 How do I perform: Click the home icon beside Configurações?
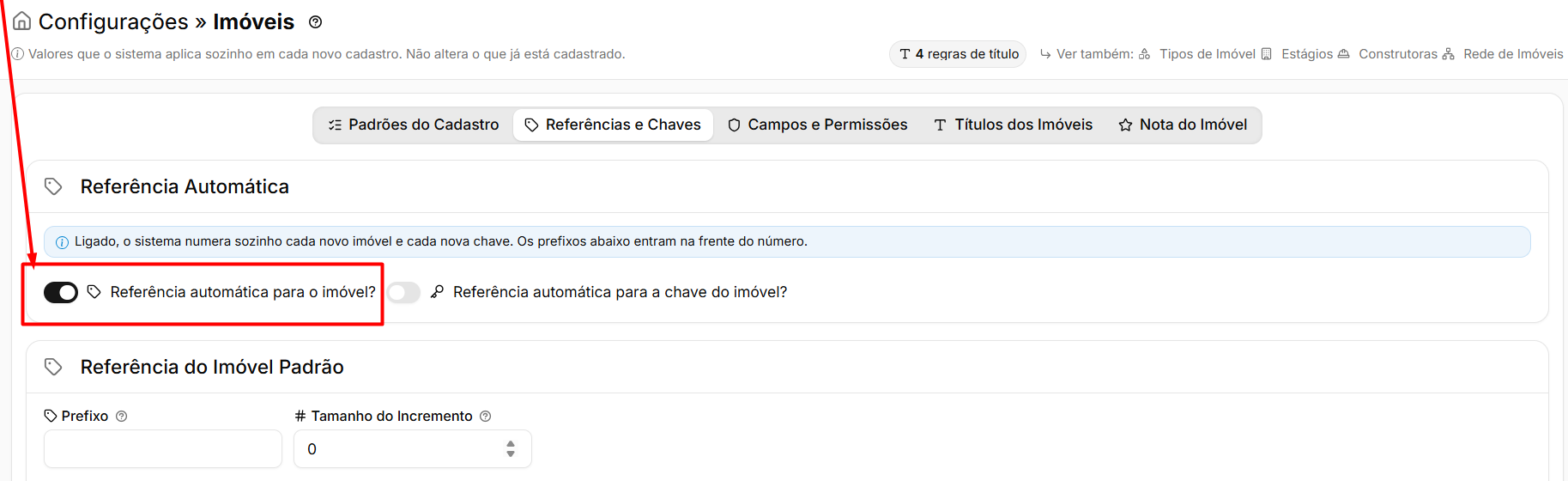coord(22,21)
